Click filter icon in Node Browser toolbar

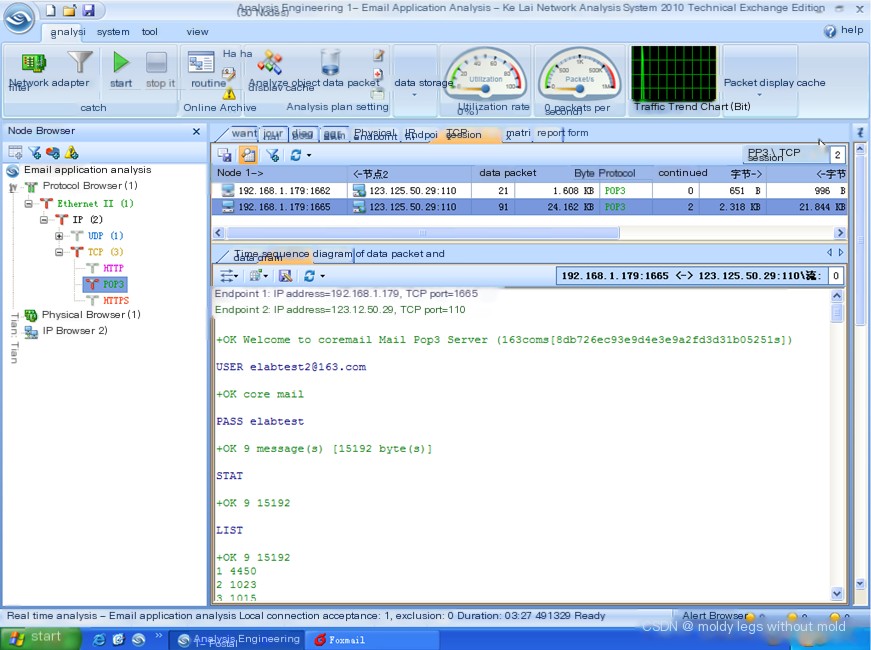click(x=34, y=152)
